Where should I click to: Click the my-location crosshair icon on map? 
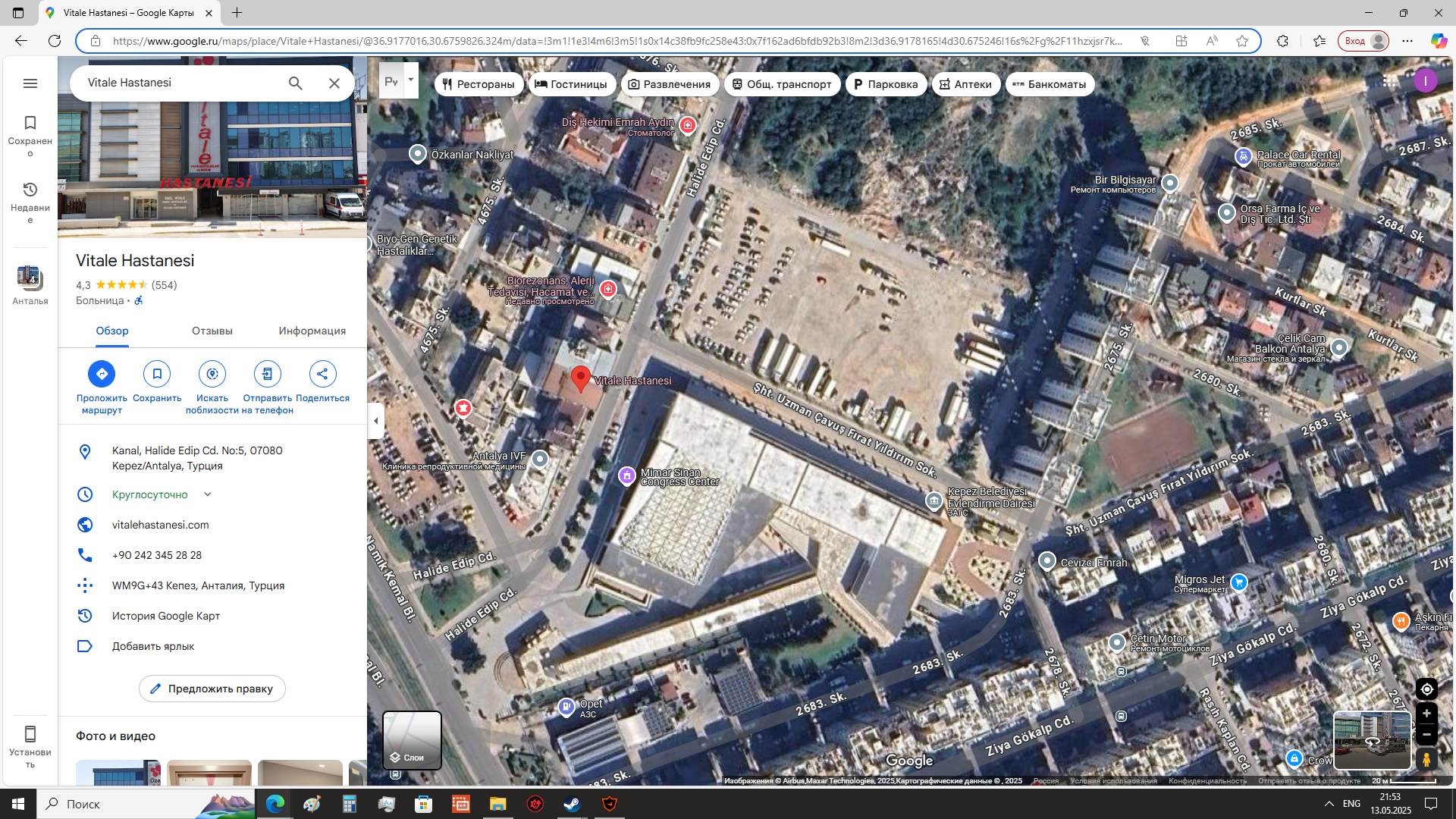(1426, 689)
